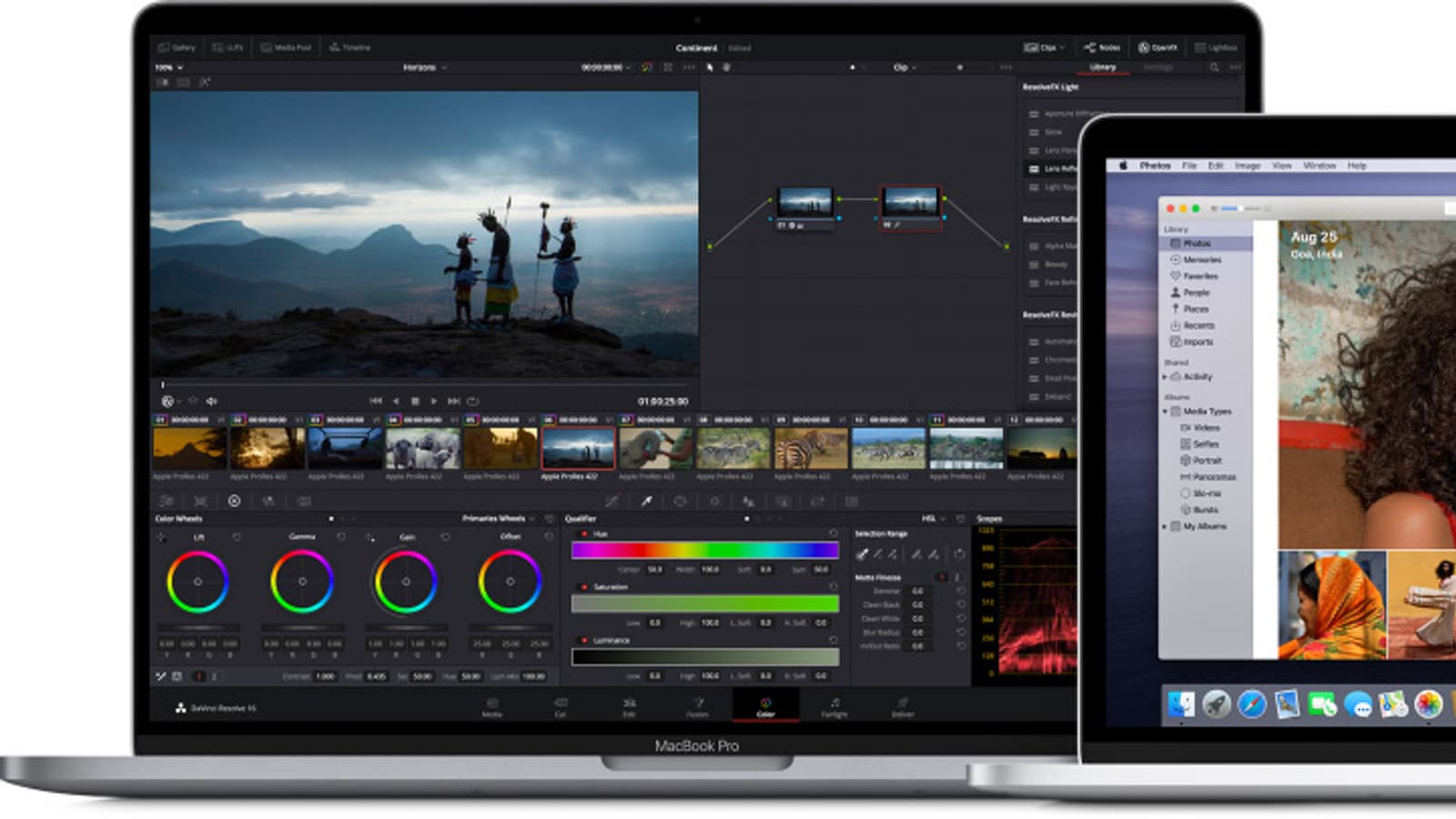This screenshot has height=819, width=1456.
Task: Open the File menu in Photos
Action: pos(1189,166)
